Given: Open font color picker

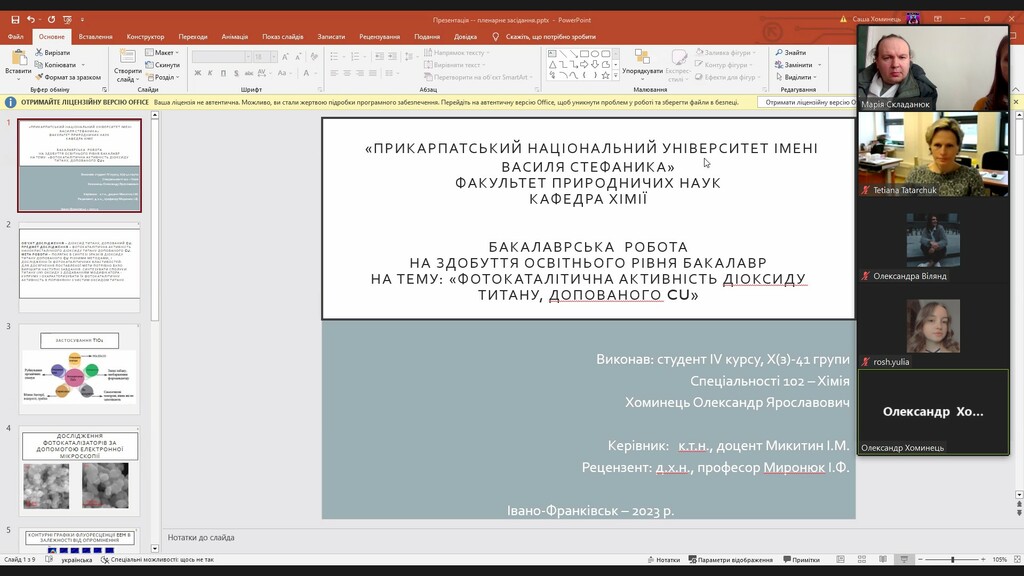Looking at the screenshot, I should 307,73.
